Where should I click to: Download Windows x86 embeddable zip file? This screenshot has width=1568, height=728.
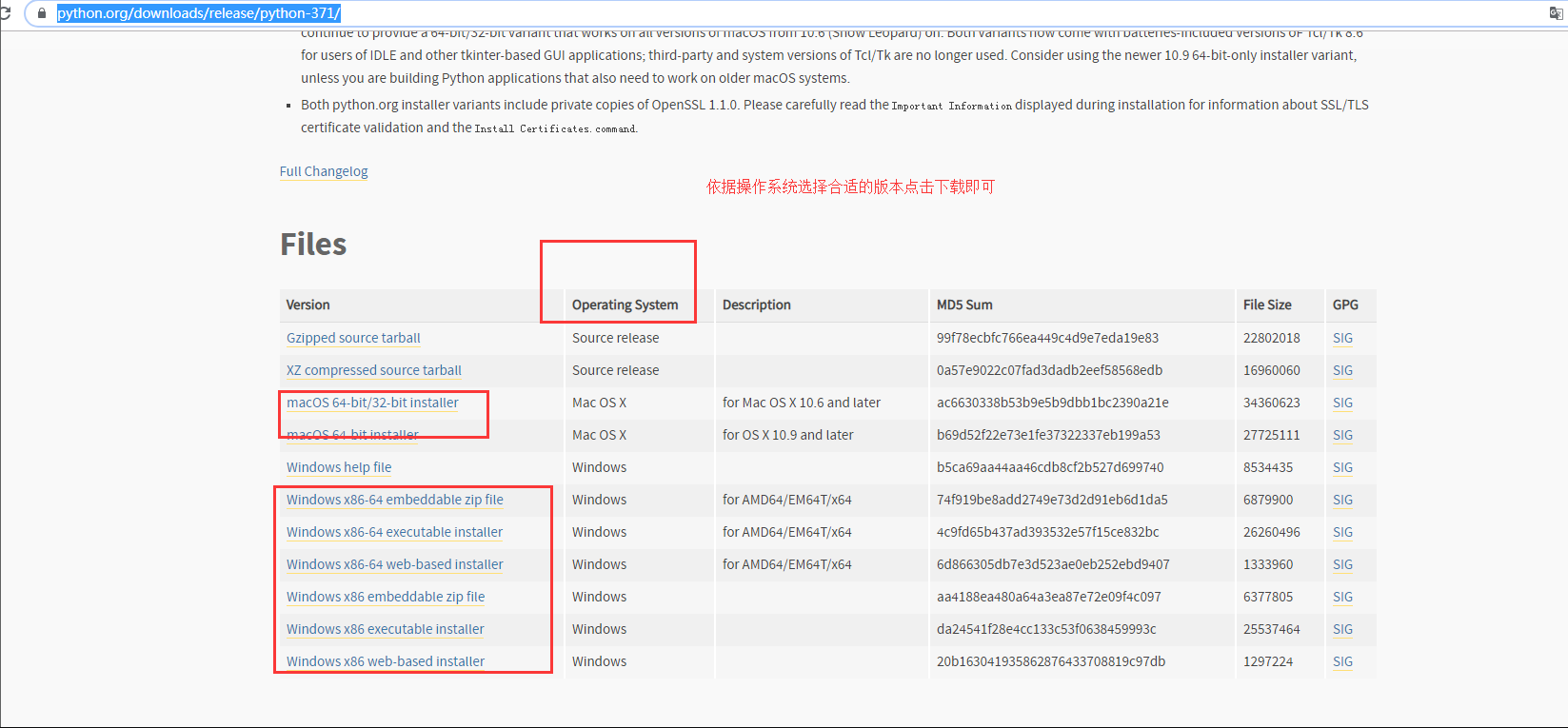click(x=386, y=597)
